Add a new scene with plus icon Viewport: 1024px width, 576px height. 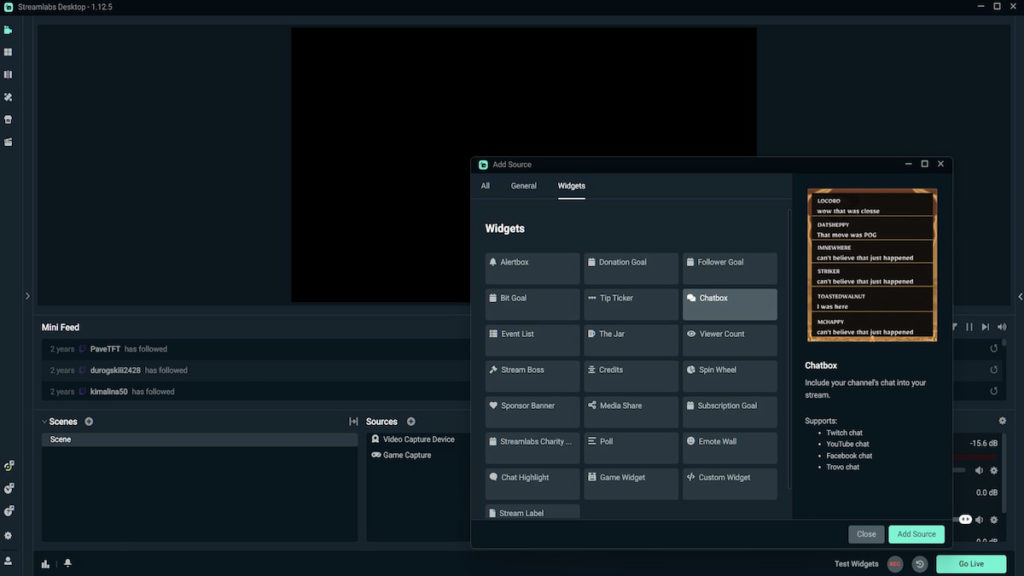pyautogui.click(x=89, y=422)
